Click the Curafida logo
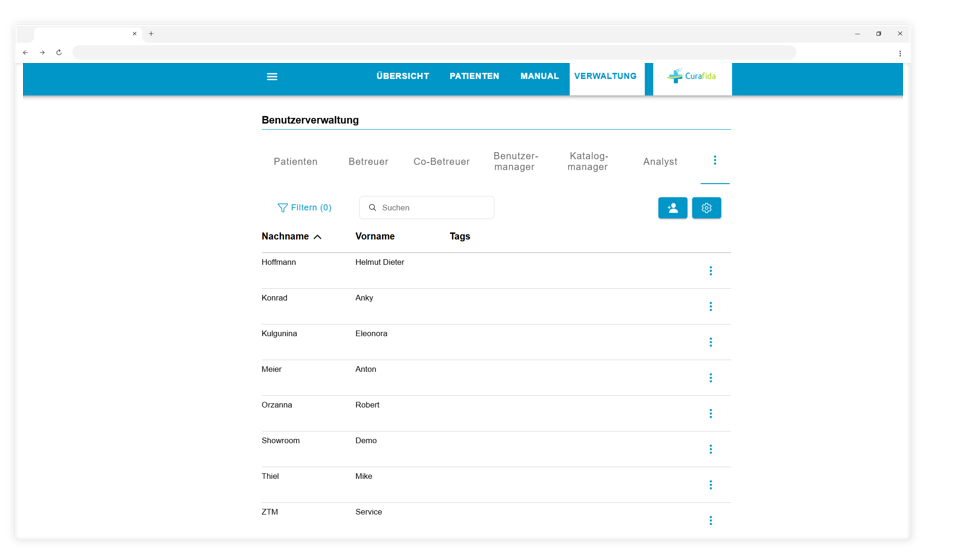 [692, 77]
